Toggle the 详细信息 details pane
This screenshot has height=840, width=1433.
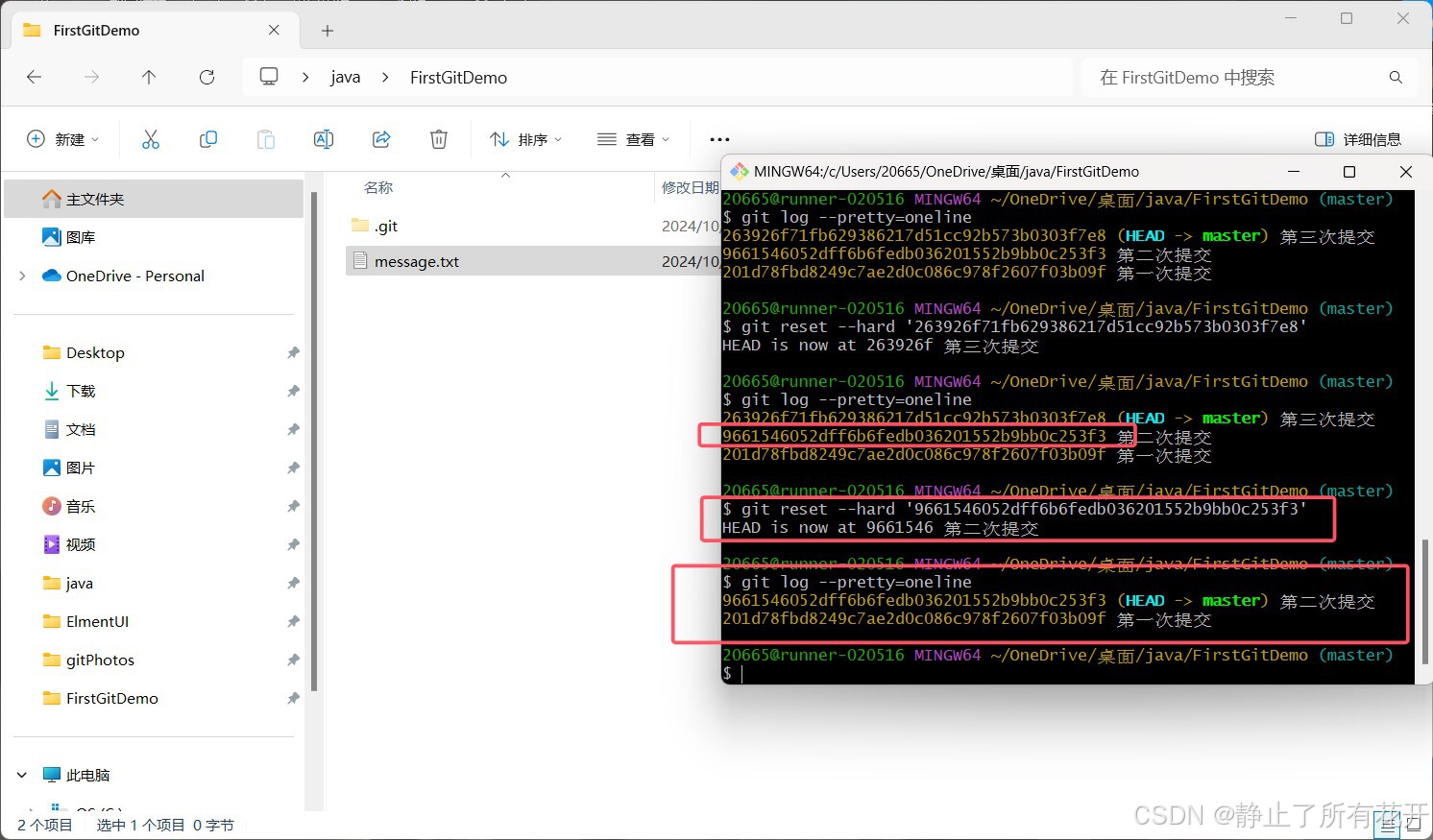click(x=1357, y=139)
